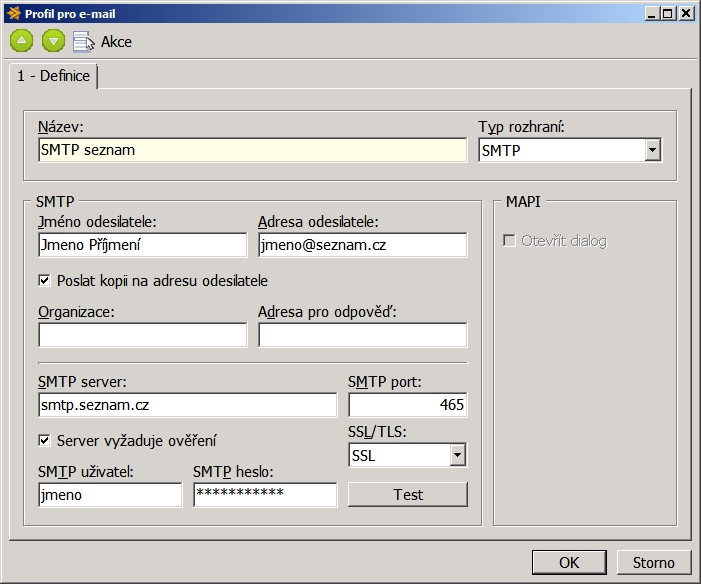
Task: Click the Název field
Action: [252, 150]
